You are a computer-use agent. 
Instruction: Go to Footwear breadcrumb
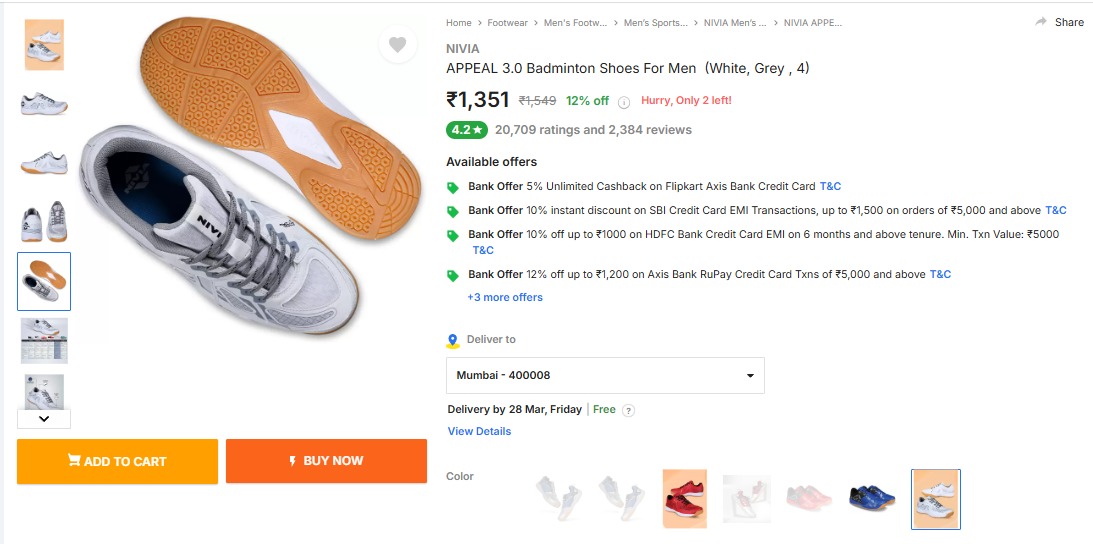[507, 22]
